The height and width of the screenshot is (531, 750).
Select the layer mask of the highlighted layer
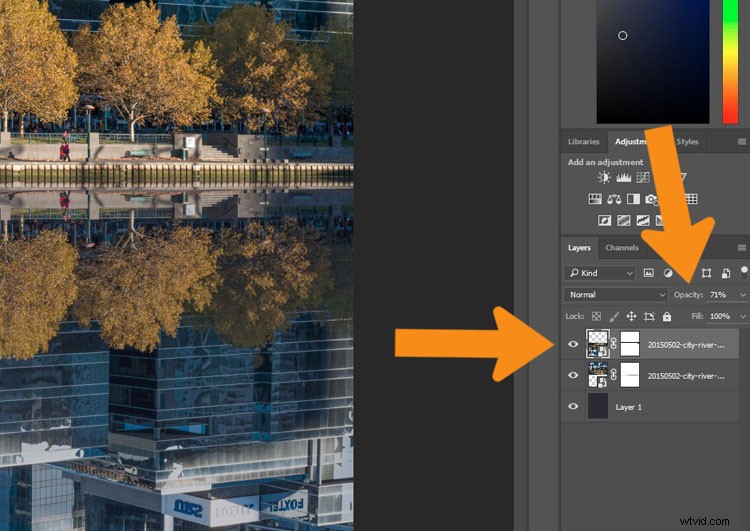[629, 344]
